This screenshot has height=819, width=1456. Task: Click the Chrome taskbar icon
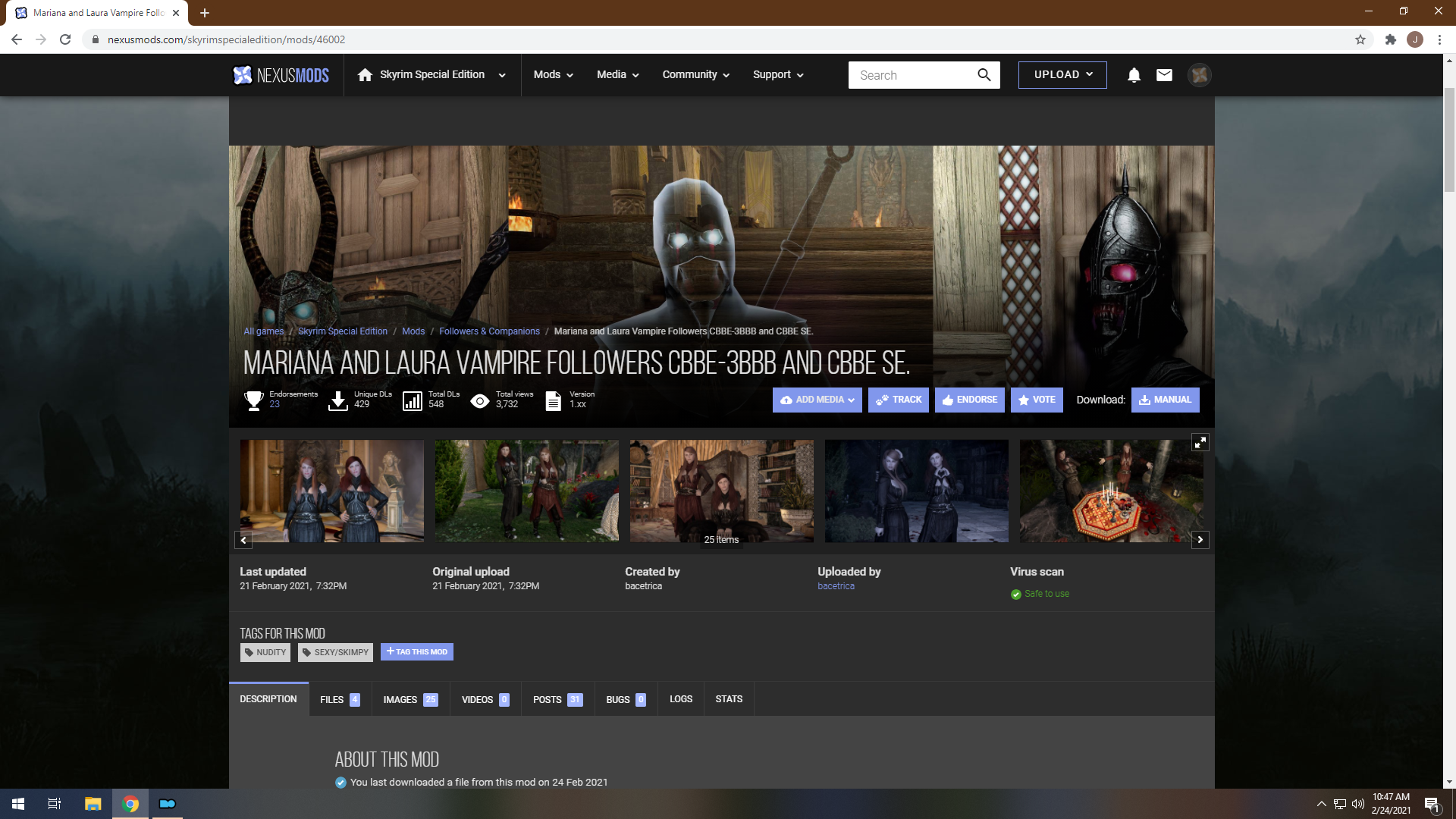[x=130, y=804]
